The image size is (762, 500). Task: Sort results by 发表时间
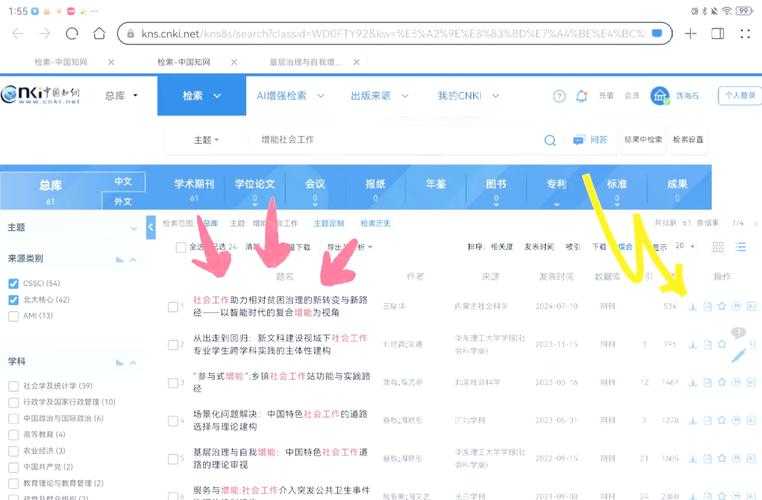coord(538,247)
